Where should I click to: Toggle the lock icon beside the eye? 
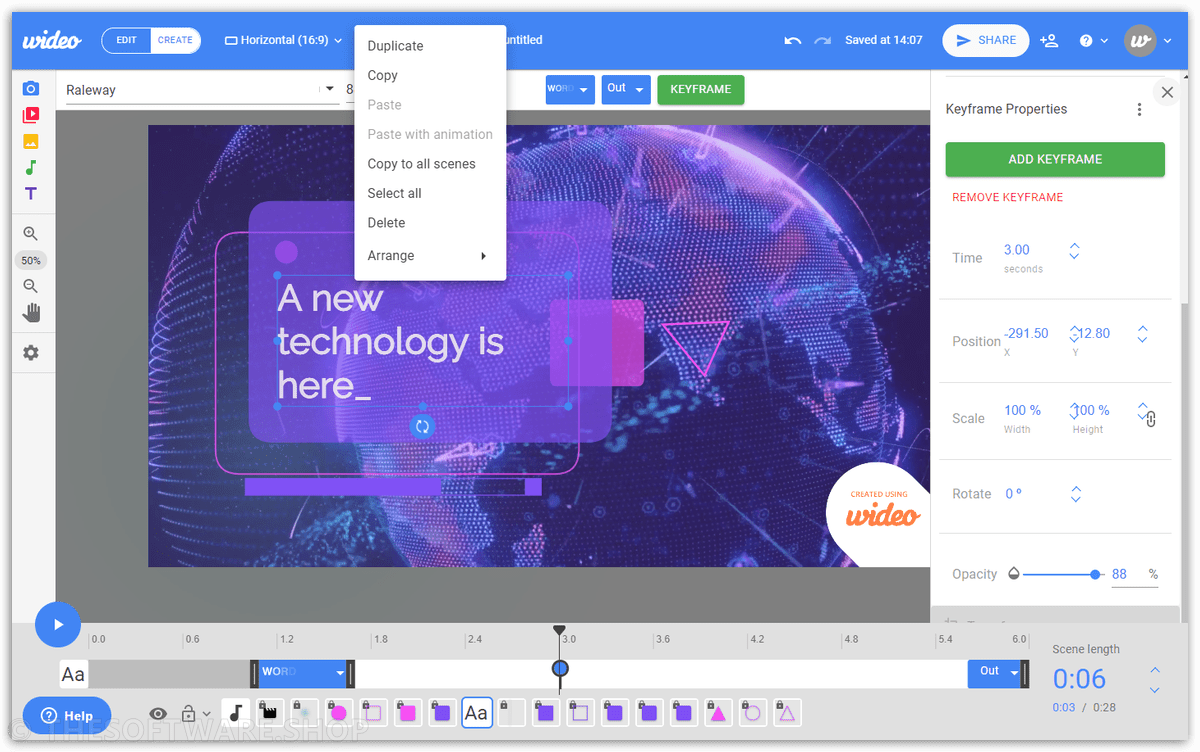tap(188, 713)
